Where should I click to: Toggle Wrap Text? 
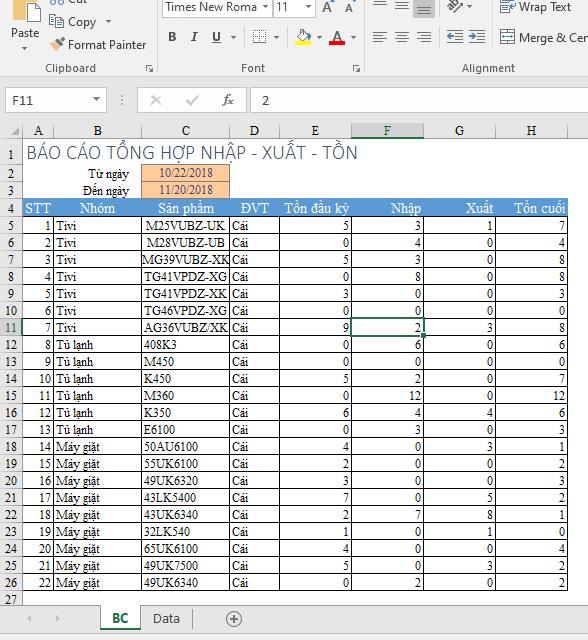[535, 7]
